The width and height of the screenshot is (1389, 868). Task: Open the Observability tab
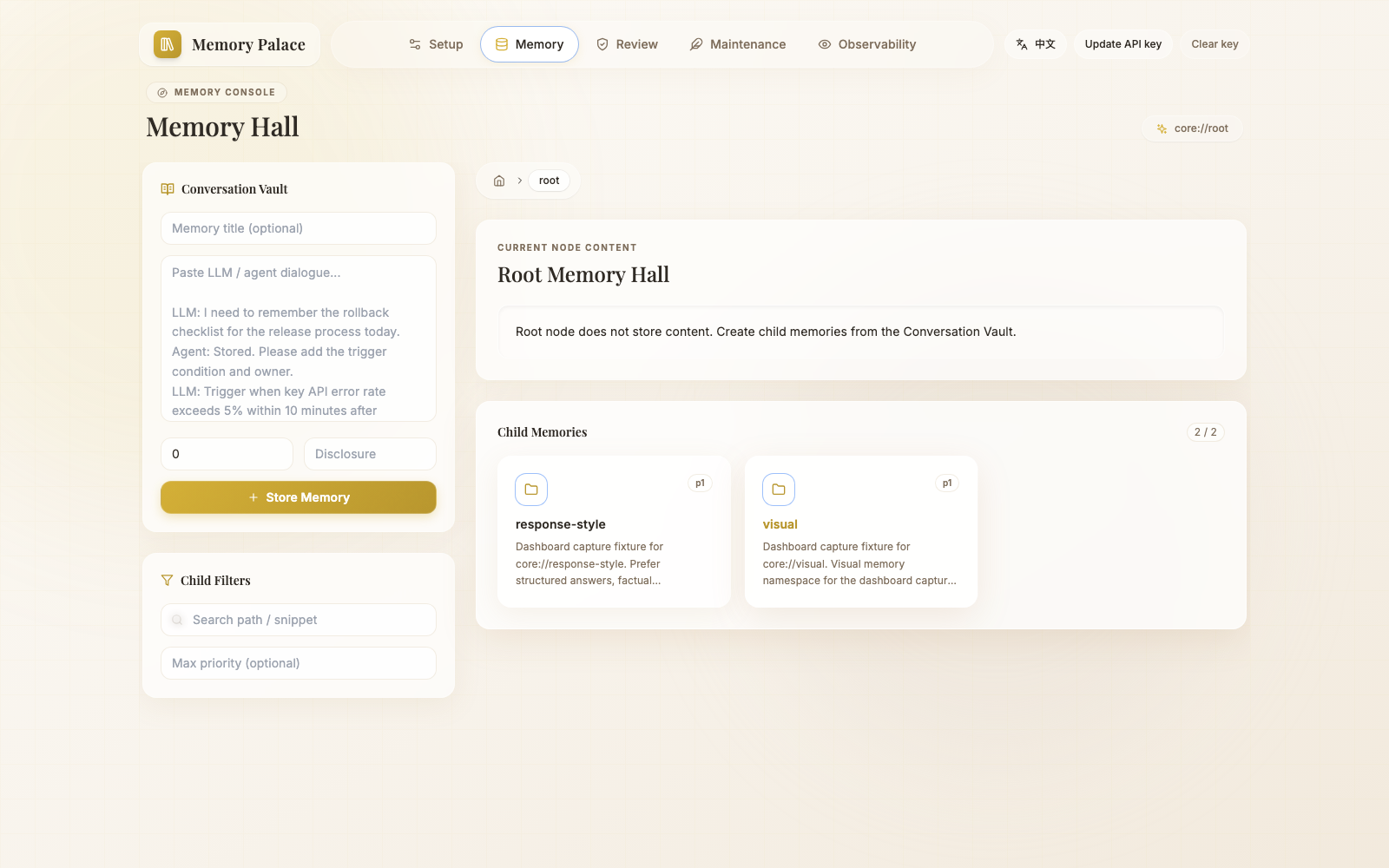click(x=867, y=44)
